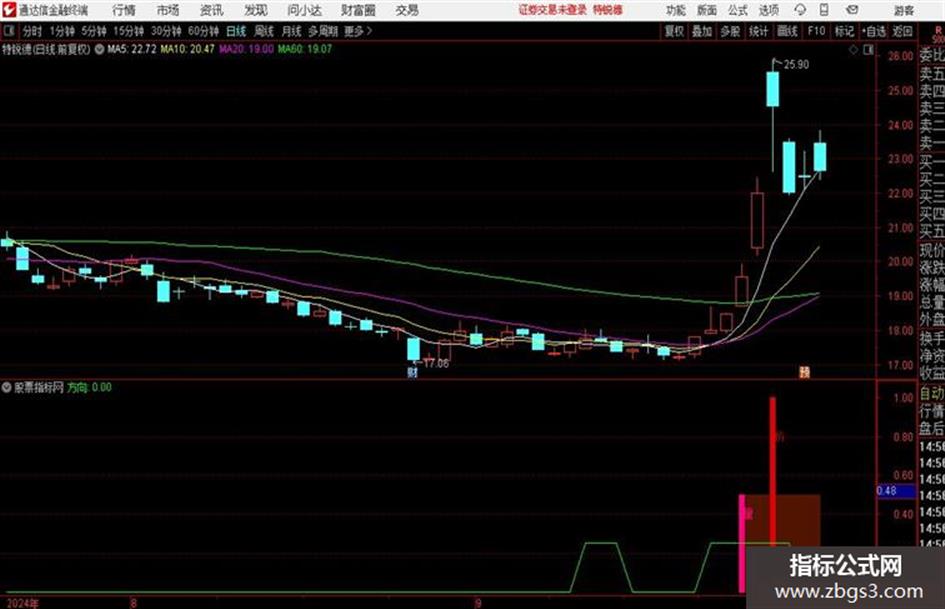Viewport: 945px width, 609px height.
Task: Switch to the 1分钟 period tab
Action: [62, 31]
